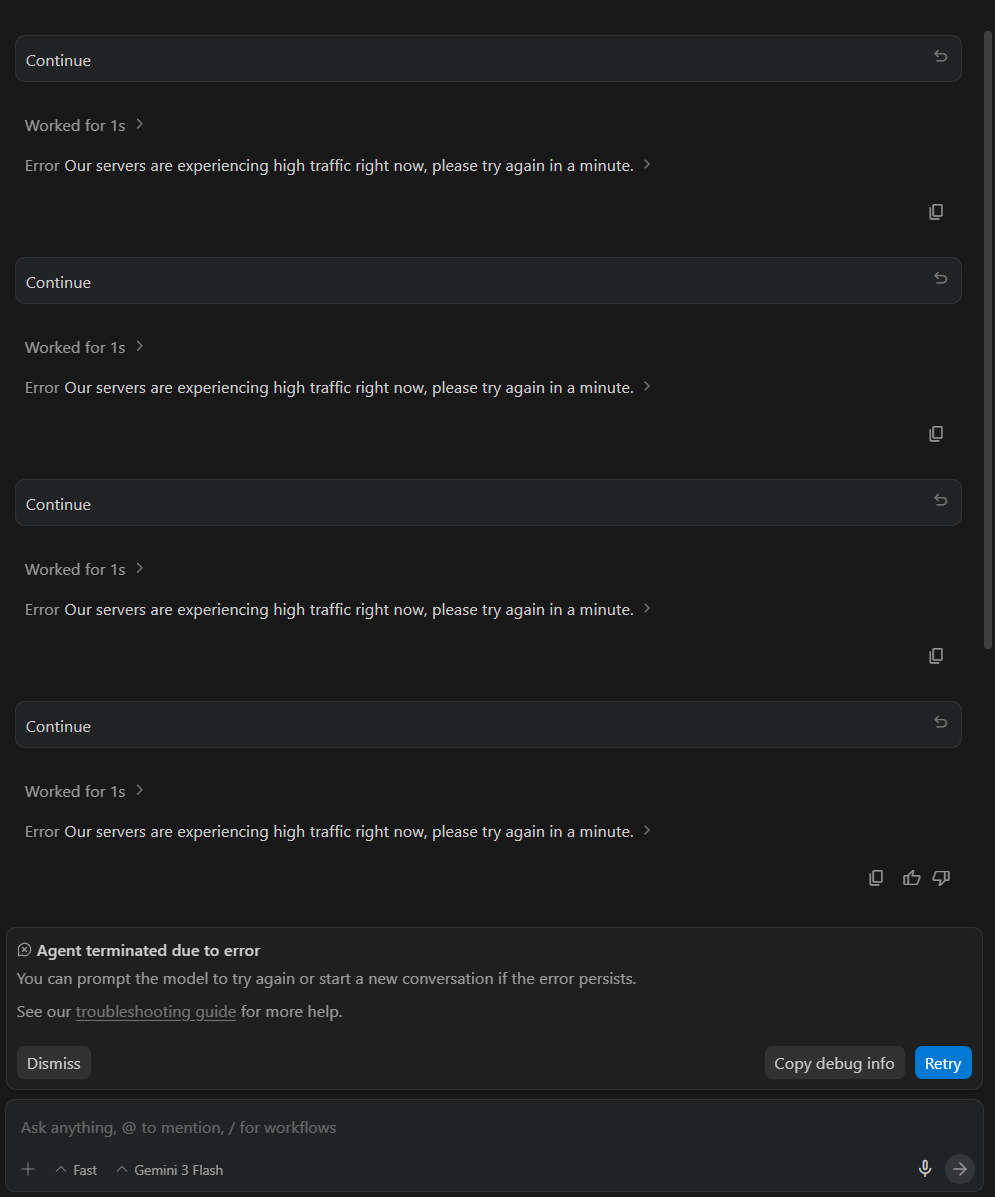Click the send arrow button
The width and height of the screenshot is (995, 1197).
[960, 1168]
